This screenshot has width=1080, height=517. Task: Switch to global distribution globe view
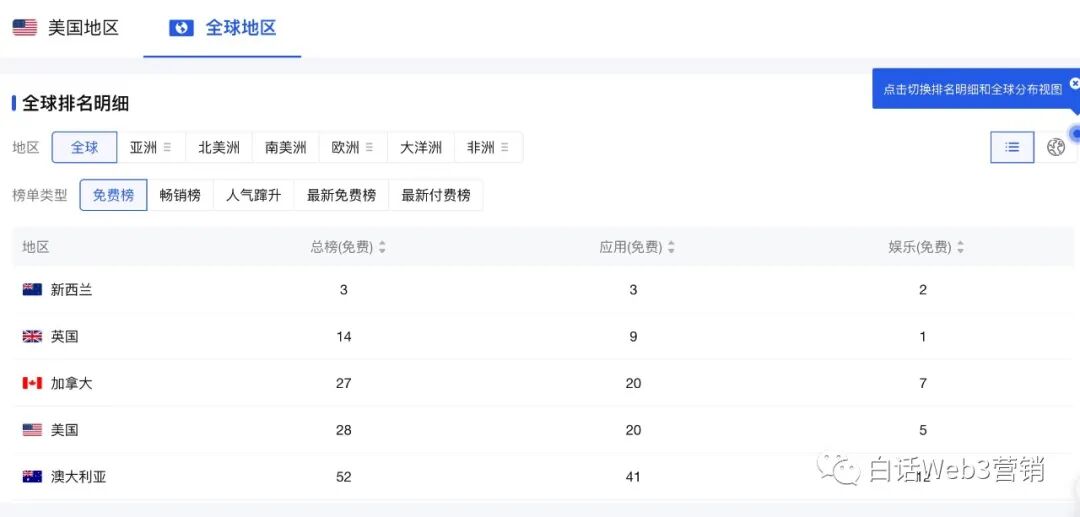point(1056,147)
